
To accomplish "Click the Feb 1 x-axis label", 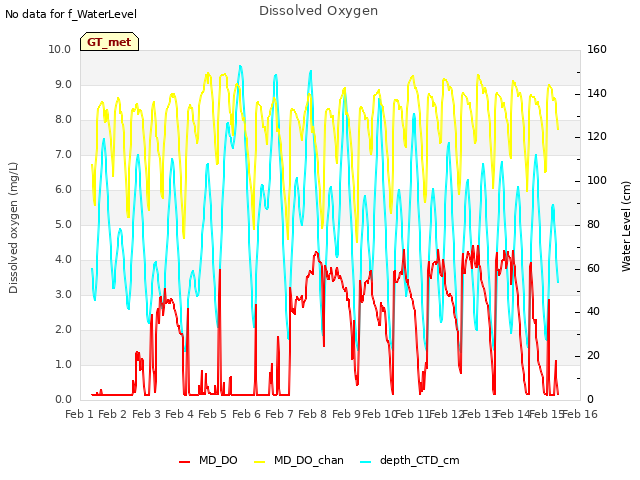I will (x=80, y=414).
